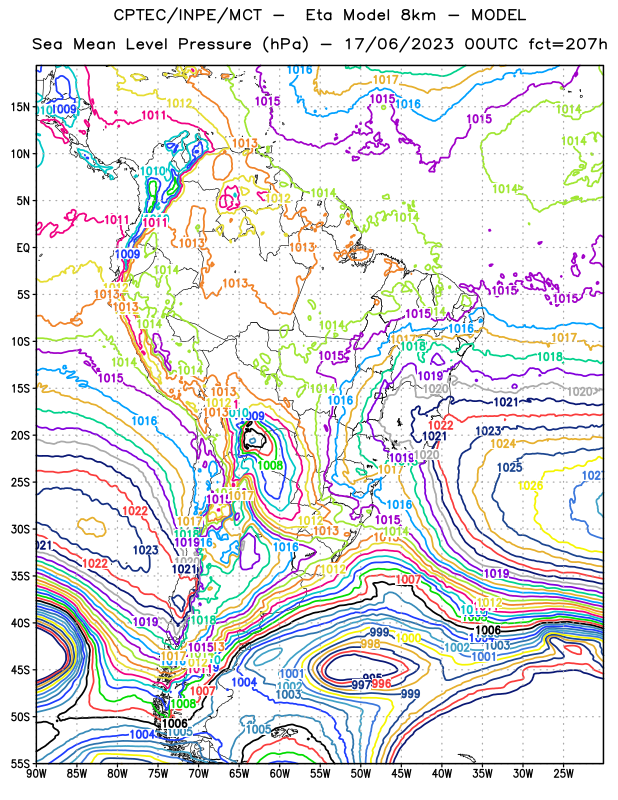This screenshot has height=800, width=618.
Task: Click the '00UTC' time text
Action: point(492,44)
